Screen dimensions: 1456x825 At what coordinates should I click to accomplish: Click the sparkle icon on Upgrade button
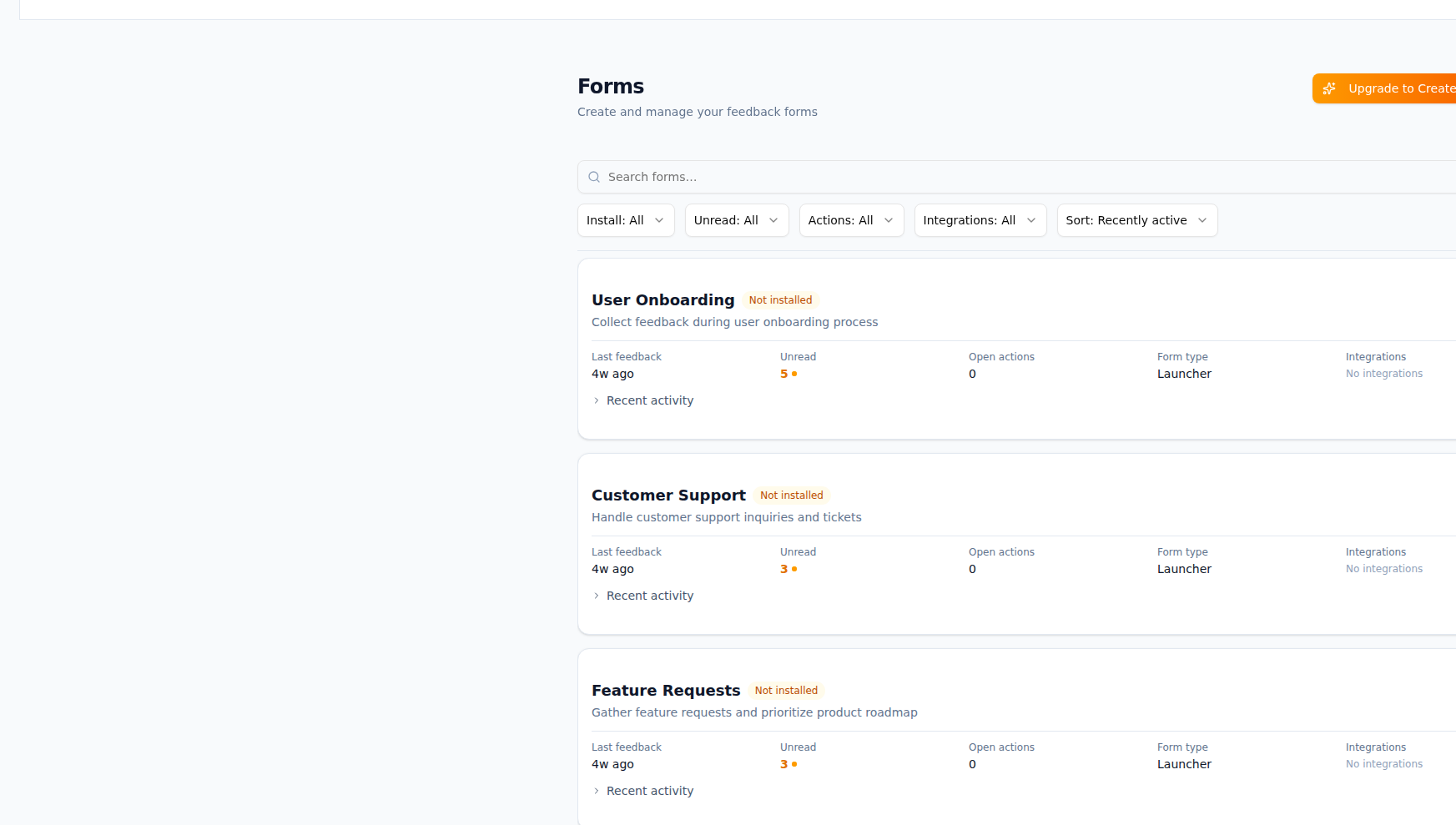pos(1328,88)
